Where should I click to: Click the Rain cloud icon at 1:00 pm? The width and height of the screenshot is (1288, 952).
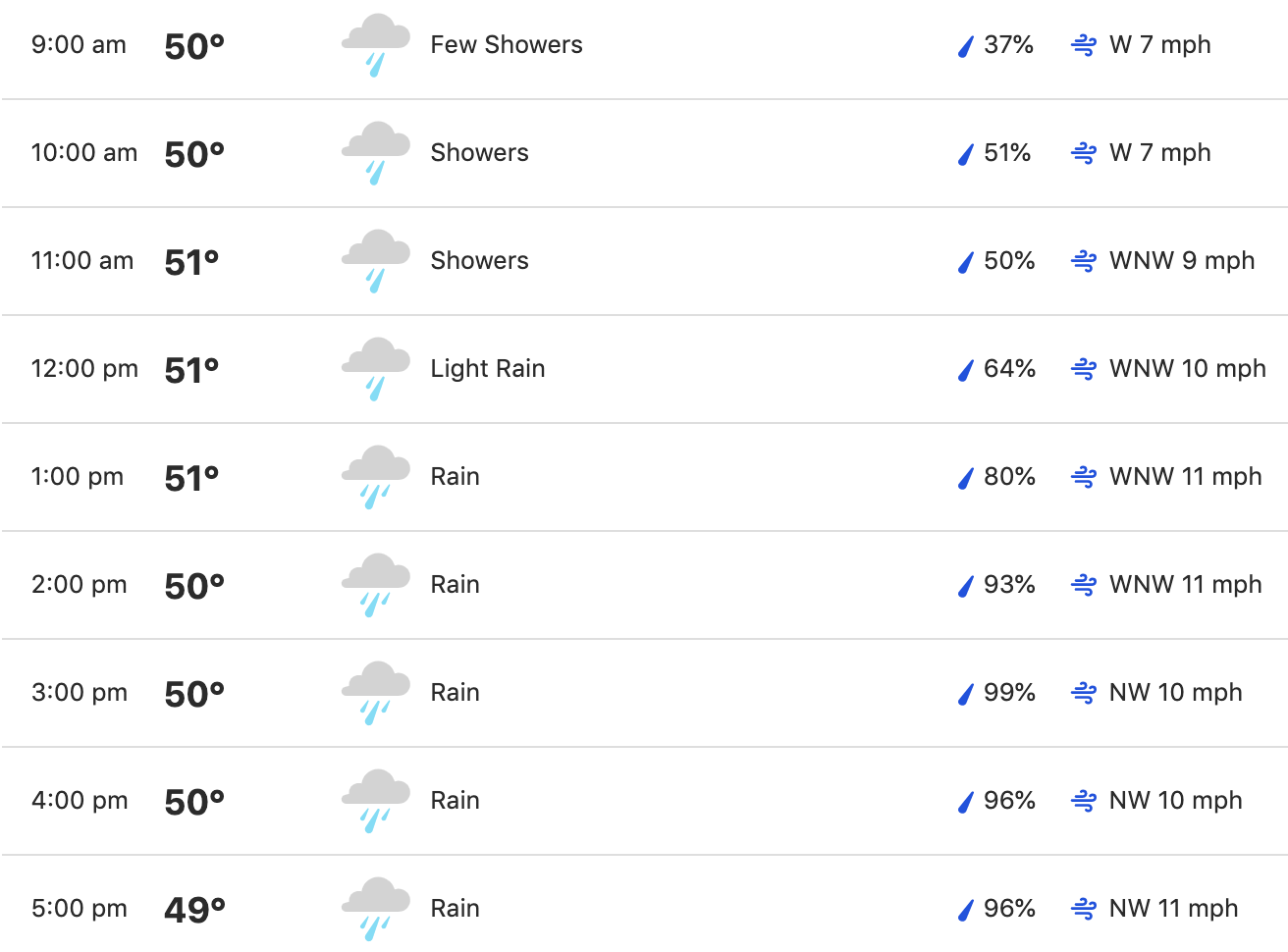[x=376, y=478]
